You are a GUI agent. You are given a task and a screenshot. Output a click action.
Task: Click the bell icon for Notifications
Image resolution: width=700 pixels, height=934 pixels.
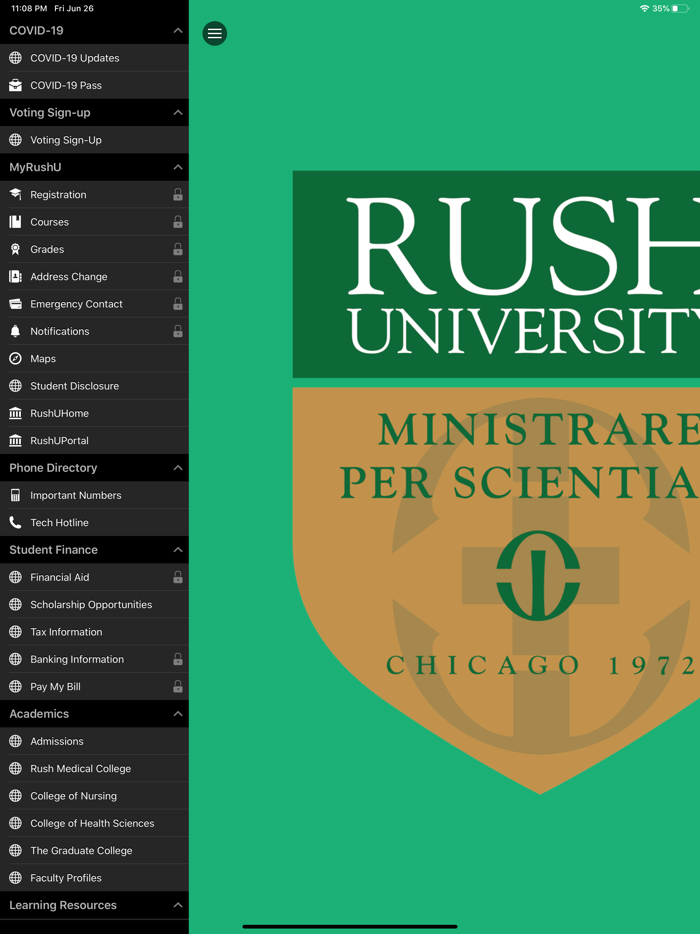(x=15, y=331)
